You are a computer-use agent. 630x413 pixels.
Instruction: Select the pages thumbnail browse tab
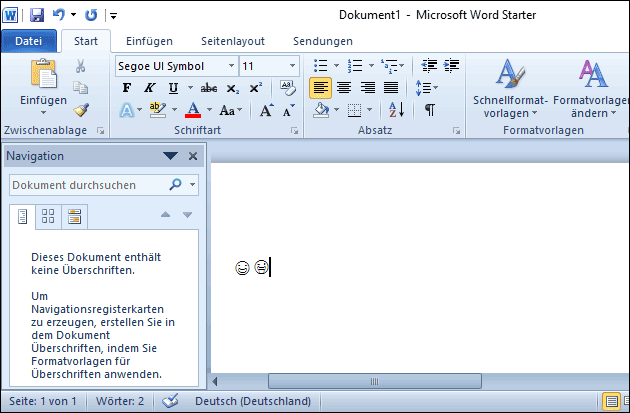coord(48,216)
